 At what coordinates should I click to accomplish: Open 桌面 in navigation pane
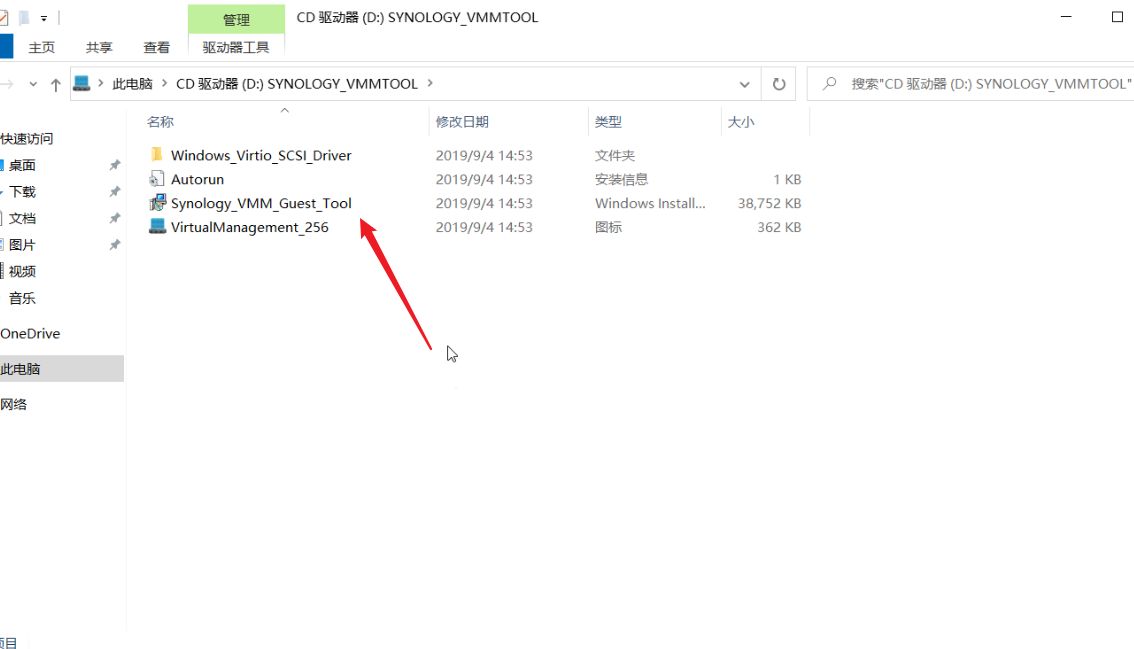tap(22, 165)
